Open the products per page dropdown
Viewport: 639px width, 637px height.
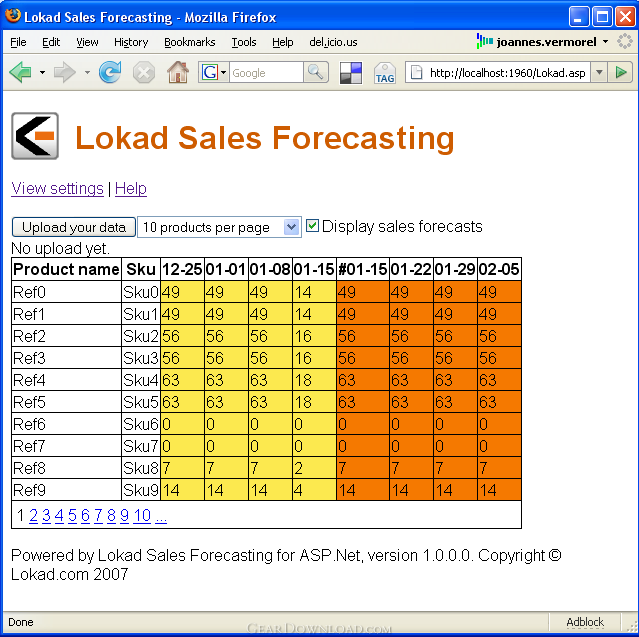tap(219, 227)
